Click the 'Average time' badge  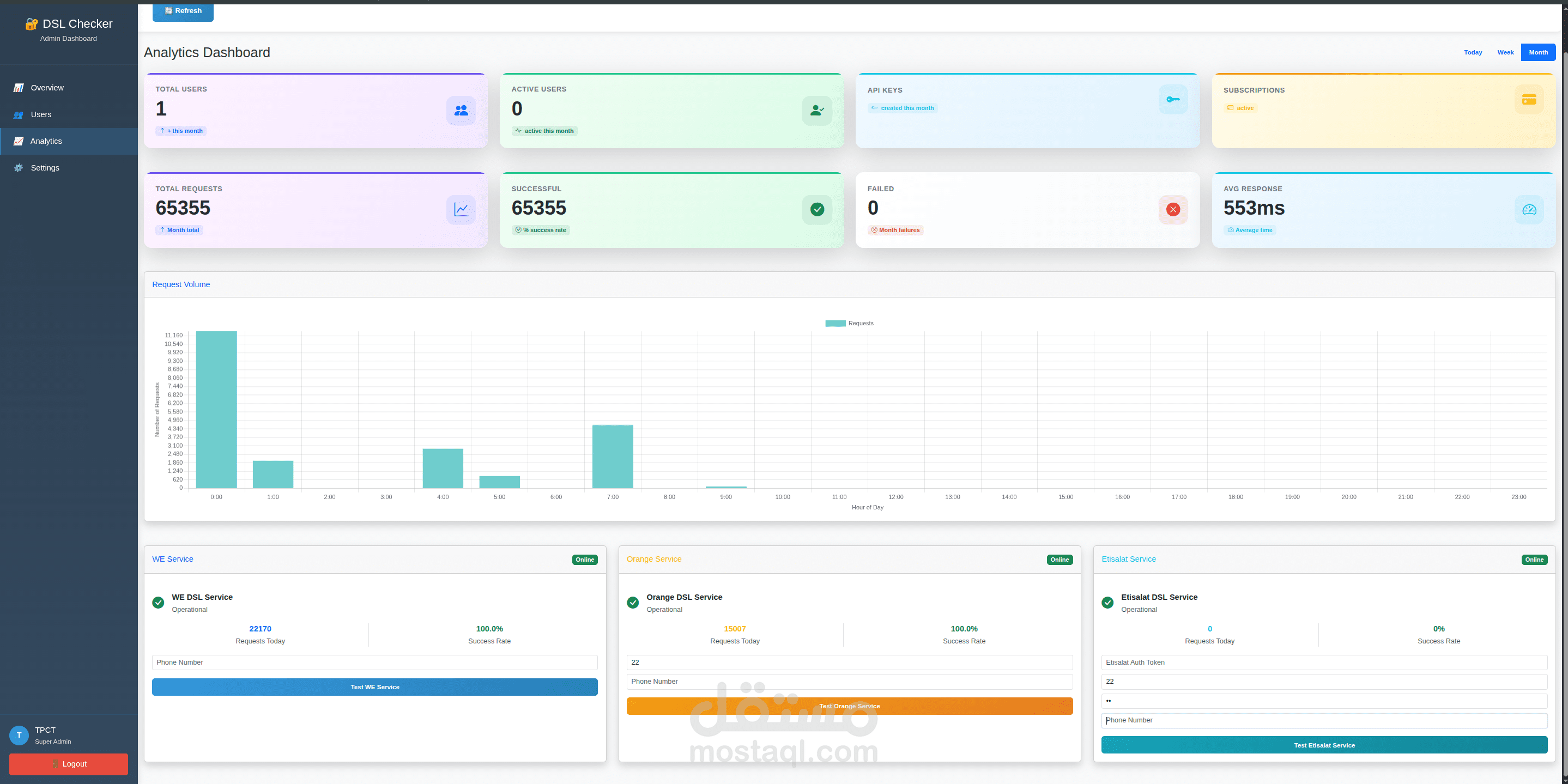[x=1250, y=230]
